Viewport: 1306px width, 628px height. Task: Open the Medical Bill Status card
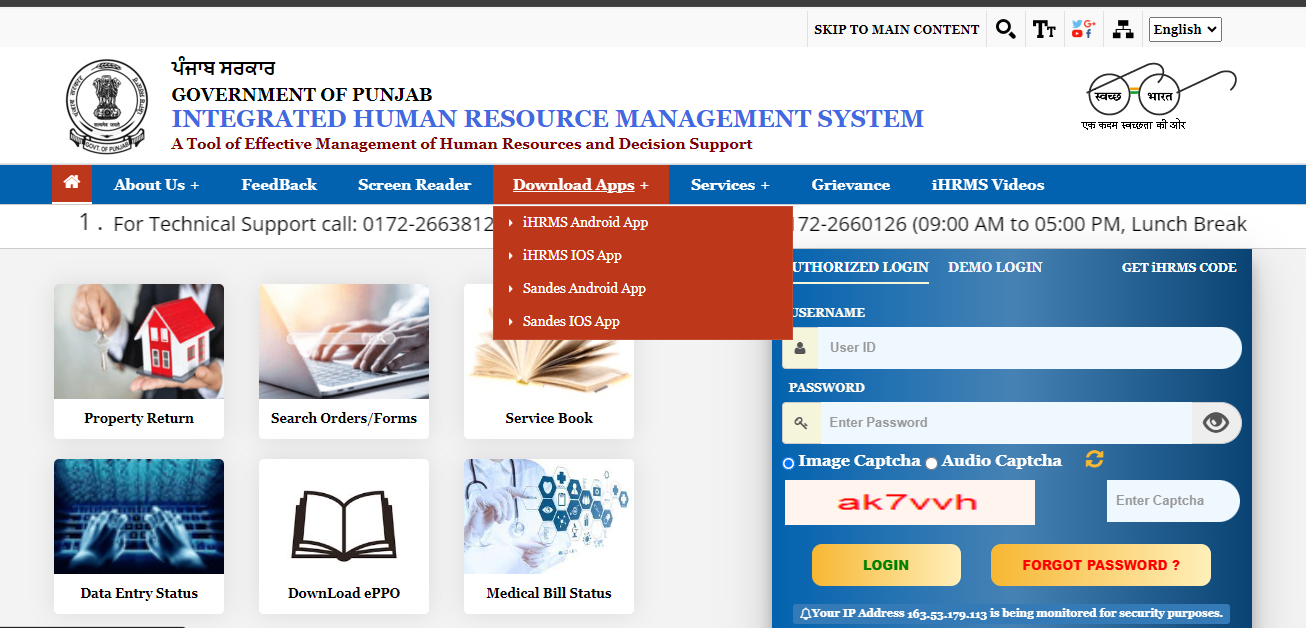(549, 536)
